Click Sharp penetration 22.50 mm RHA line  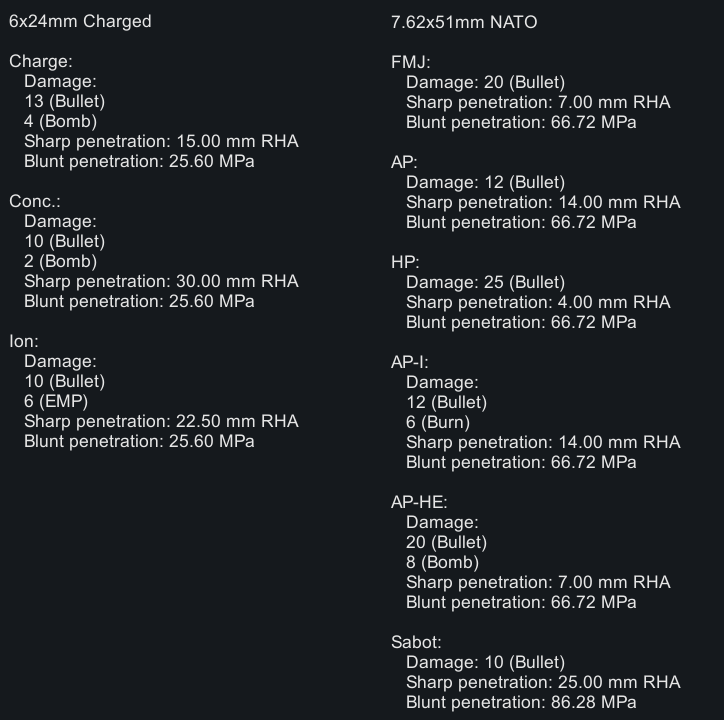[161, 421]
